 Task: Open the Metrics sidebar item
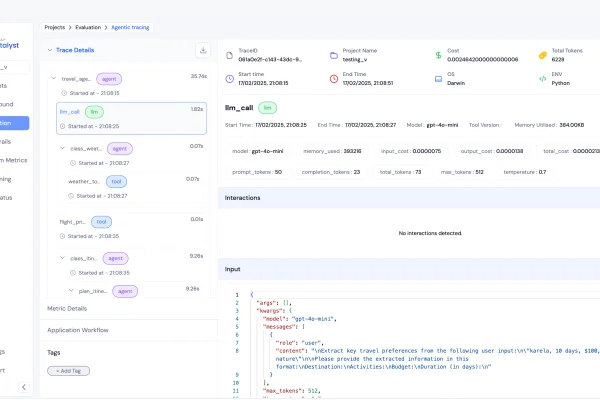(x=14, y=160)
